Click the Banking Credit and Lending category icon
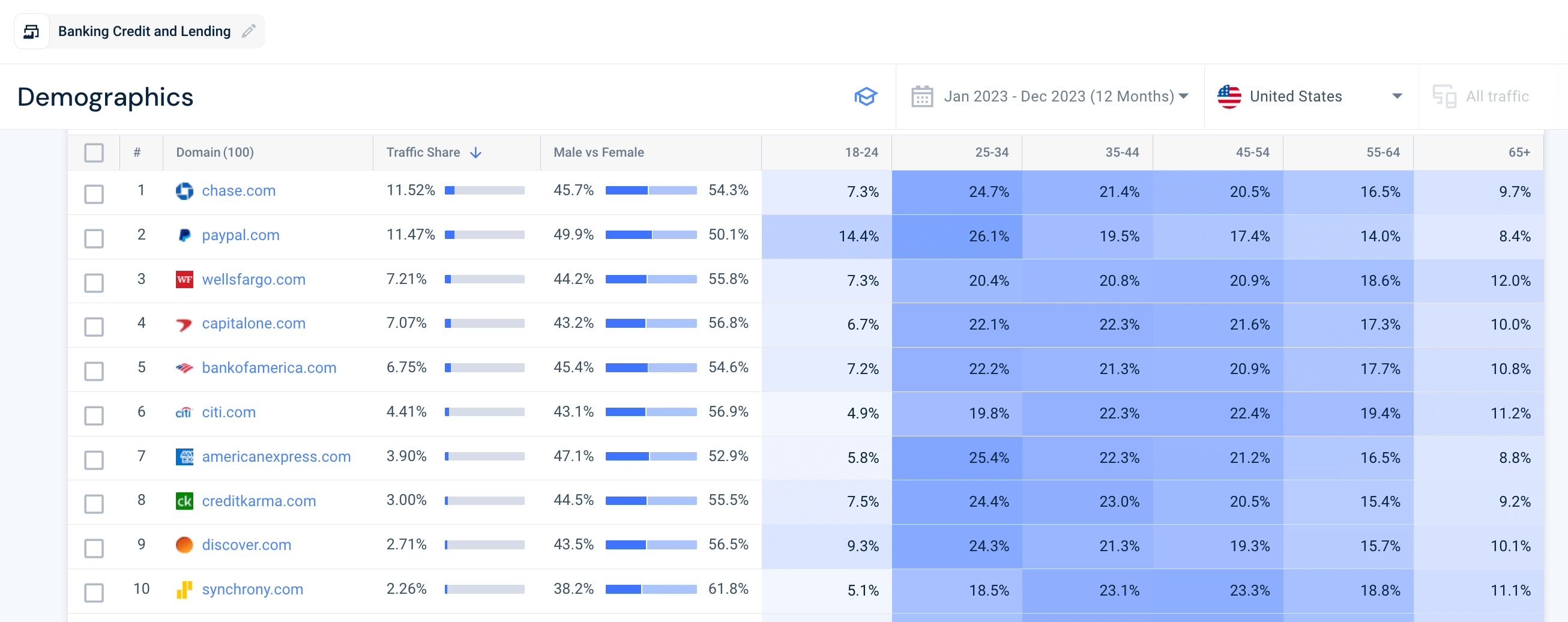1568x622 pixels. click(x=32, y=31)
